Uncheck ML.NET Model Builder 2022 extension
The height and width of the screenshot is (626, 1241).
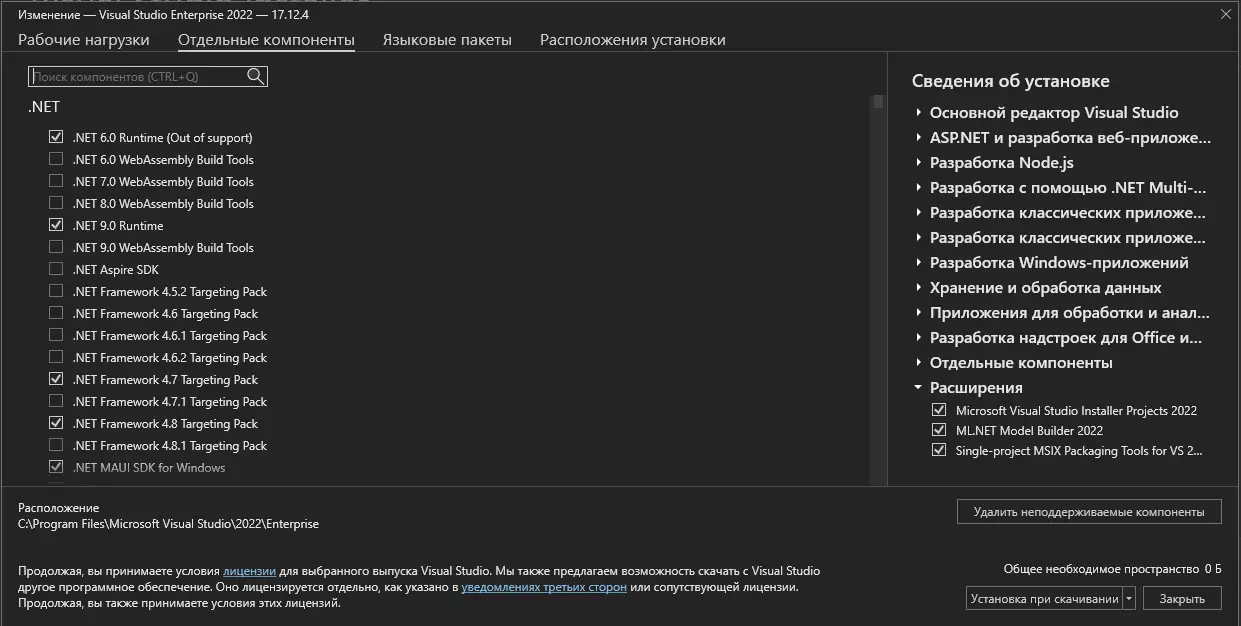(938, 430)
